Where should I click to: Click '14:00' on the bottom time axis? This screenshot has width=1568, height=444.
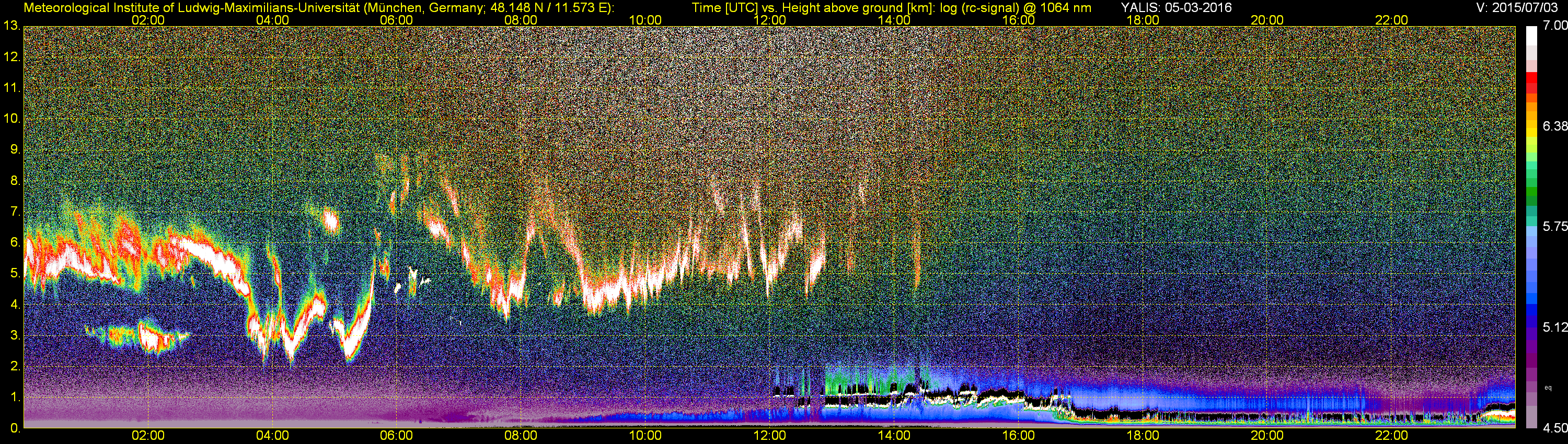(894, 436)
